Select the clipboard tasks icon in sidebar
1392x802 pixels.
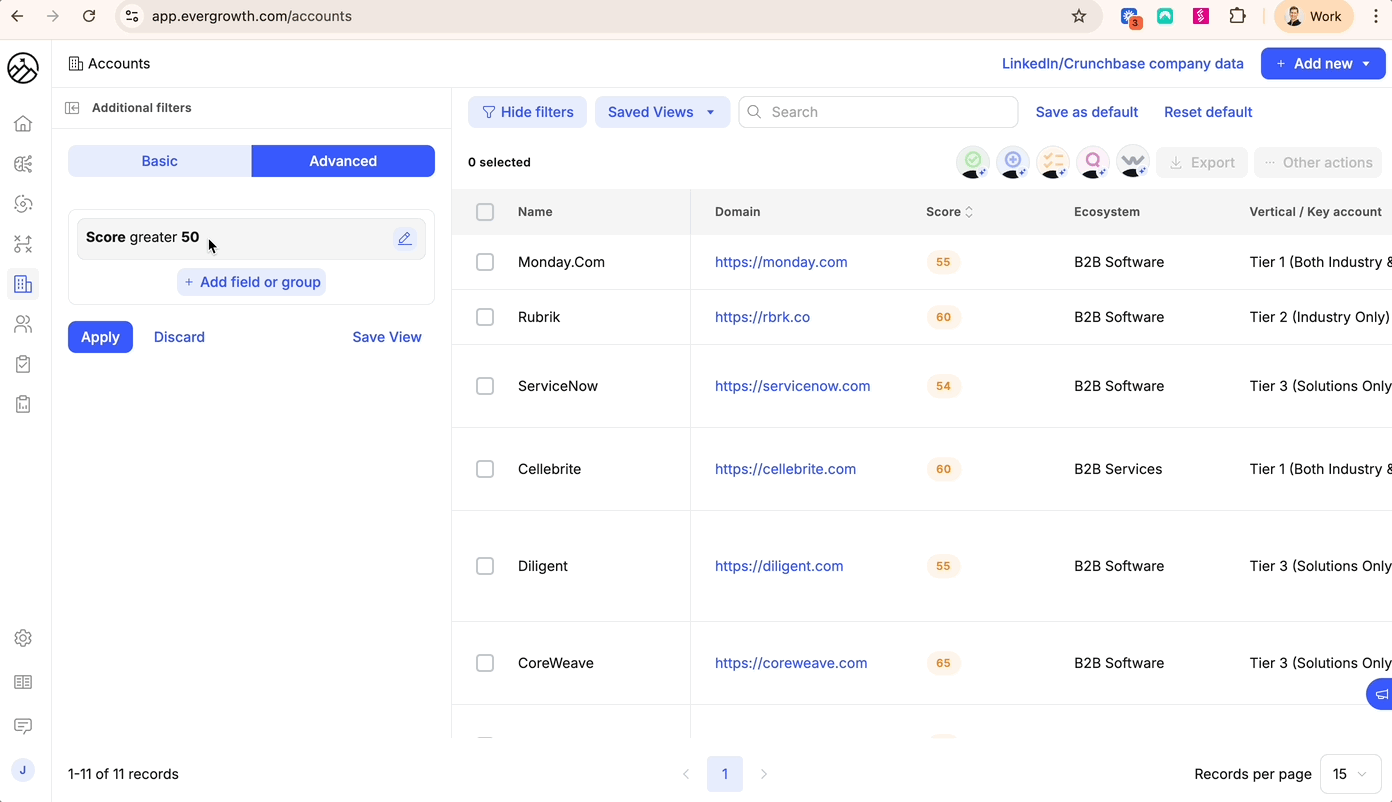(22, 363)
